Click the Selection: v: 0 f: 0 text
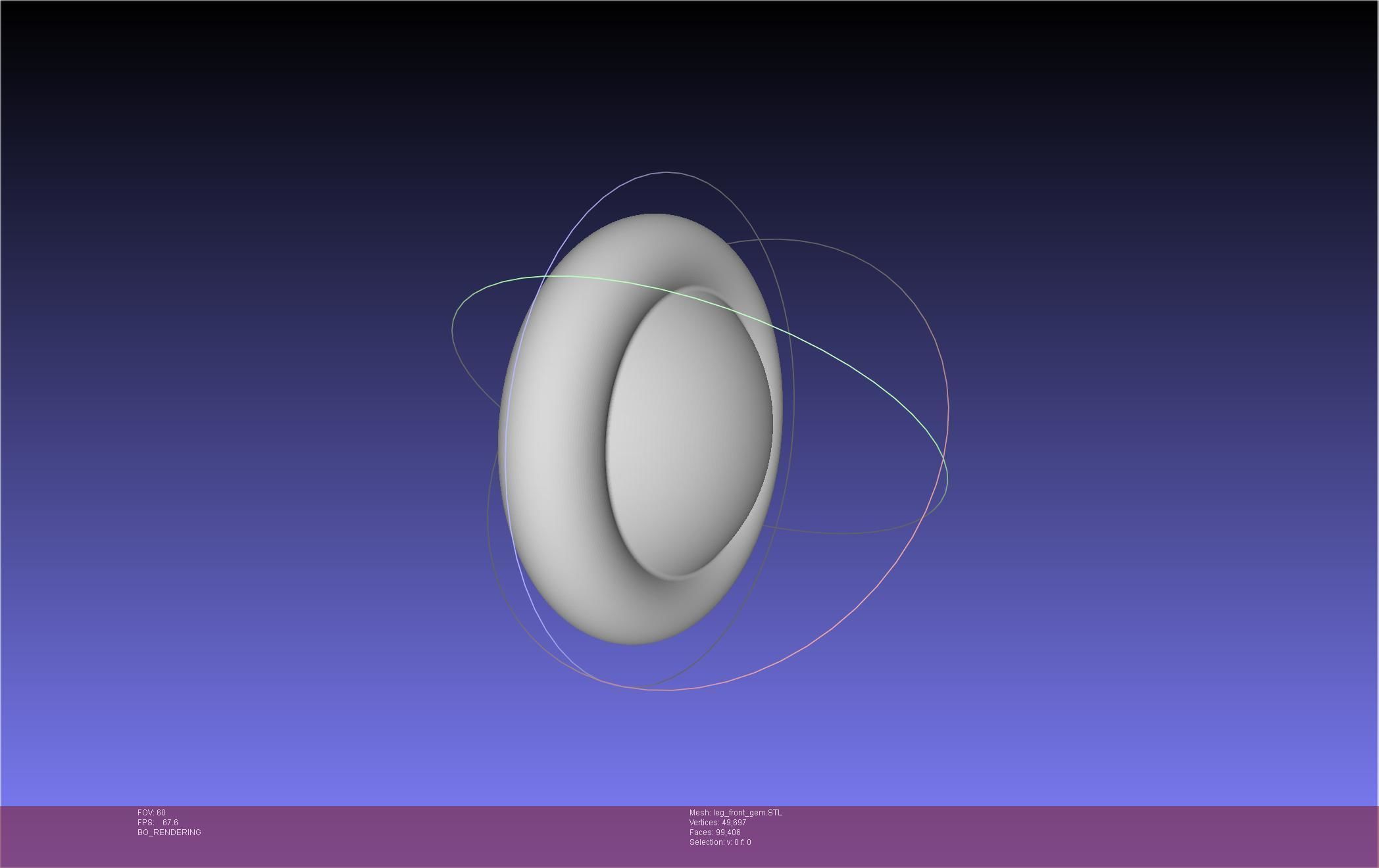1379x868 pixels. pyautogui.click(x=720, y=842)
